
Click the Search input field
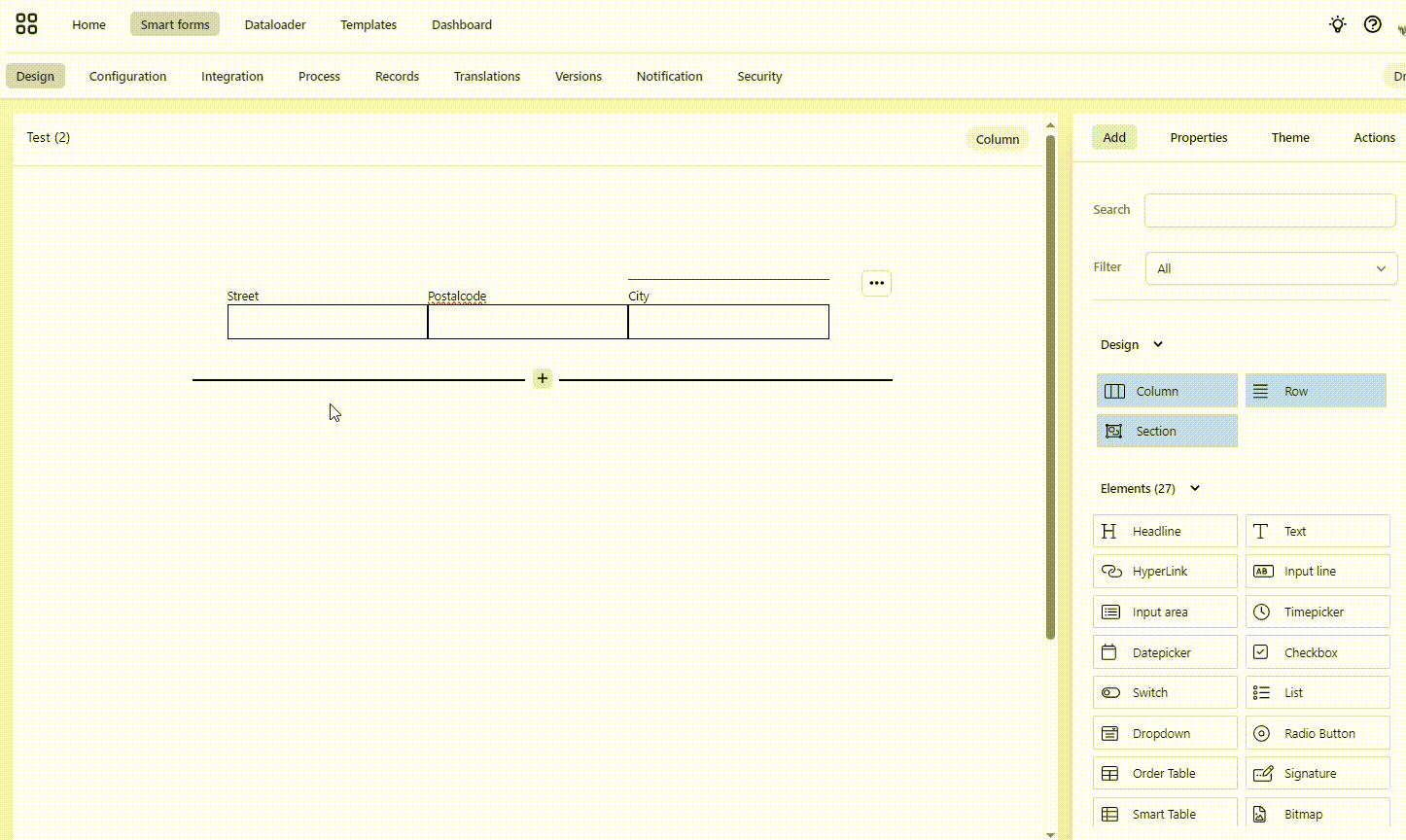[x=1269, y=210]
